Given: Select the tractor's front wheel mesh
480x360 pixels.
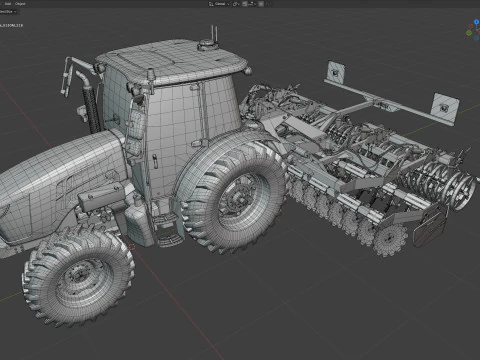Looking at the screenshot, I should click(x=78, y=276).
